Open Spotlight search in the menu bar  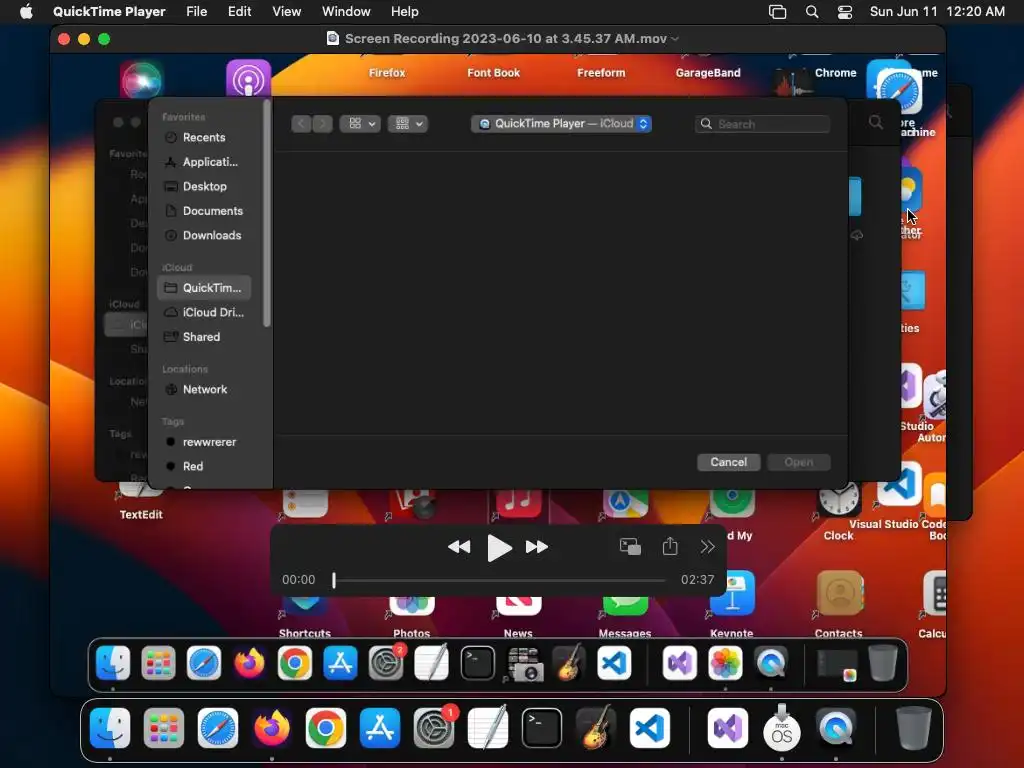pyautogui.click(x=812, y=12)
